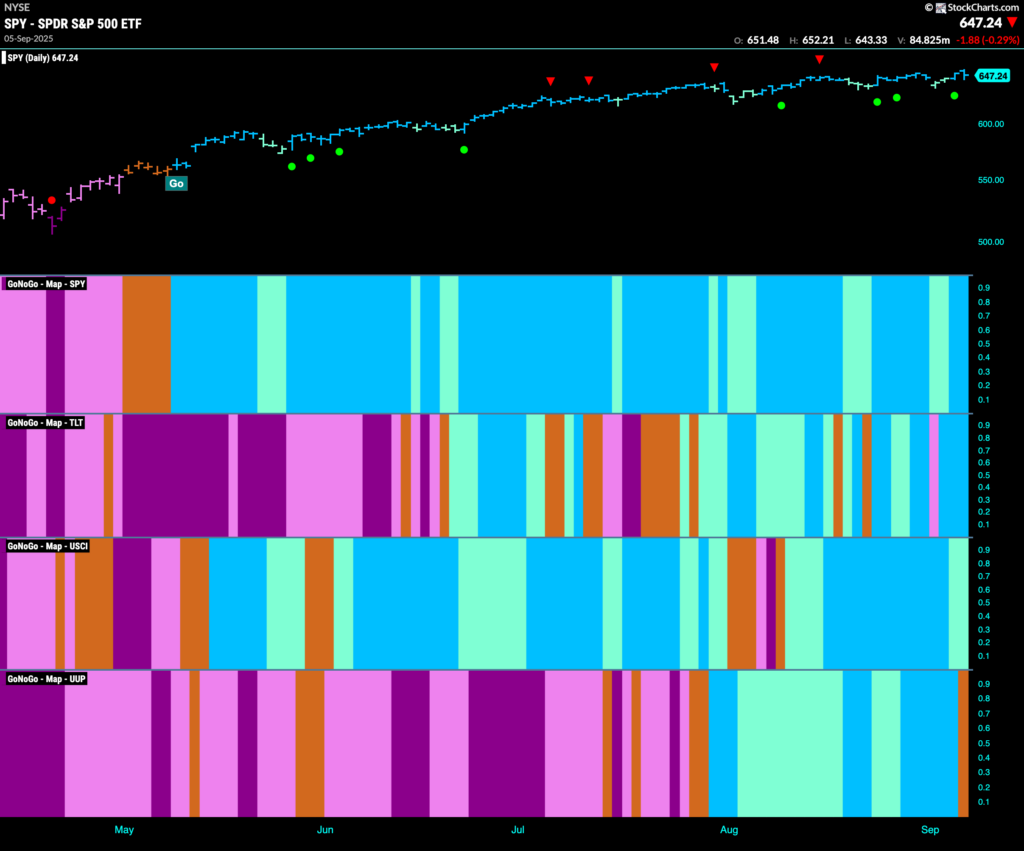Select the GoNoGo - Map - UUP panel label

pyautogui.click(x=46, y=679)
